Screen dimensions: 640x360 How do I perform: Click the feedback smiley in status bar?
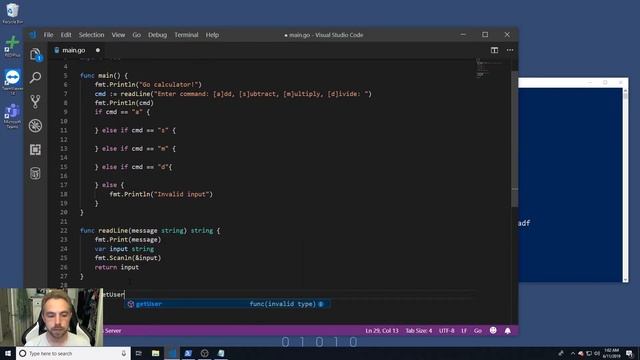[493, 331]
